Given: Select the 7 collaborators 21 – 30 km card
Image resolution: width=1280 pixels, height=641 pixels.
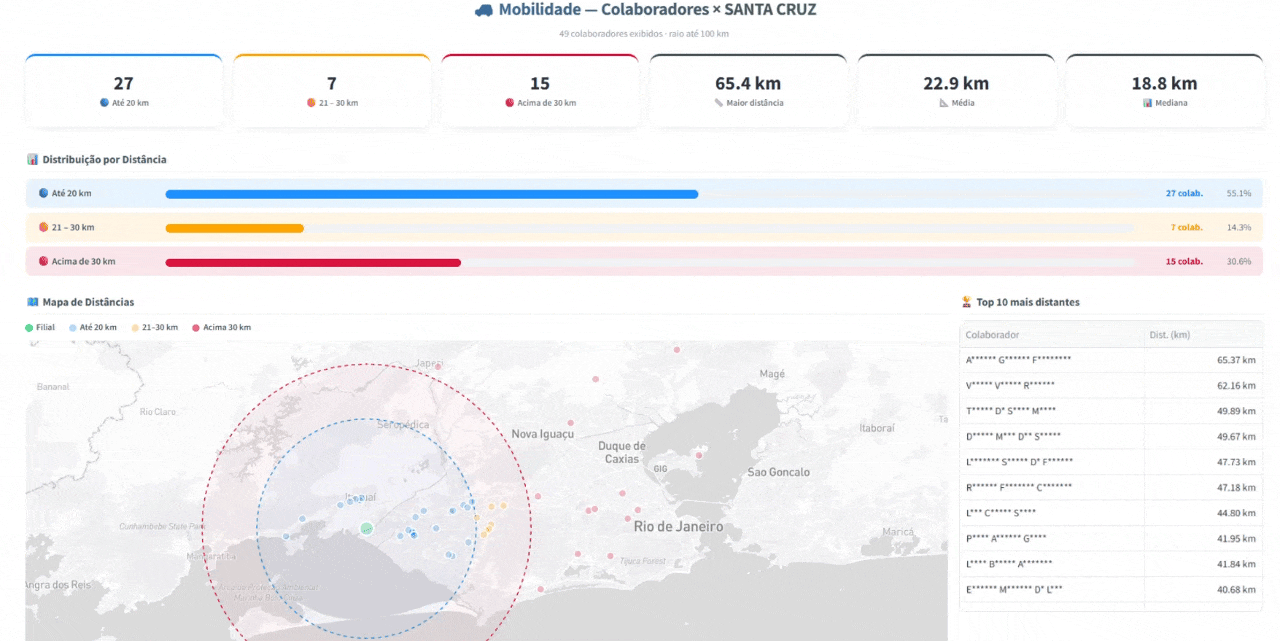Looking at the screenshot, I should pyautogui.click(x=331, y=91).
